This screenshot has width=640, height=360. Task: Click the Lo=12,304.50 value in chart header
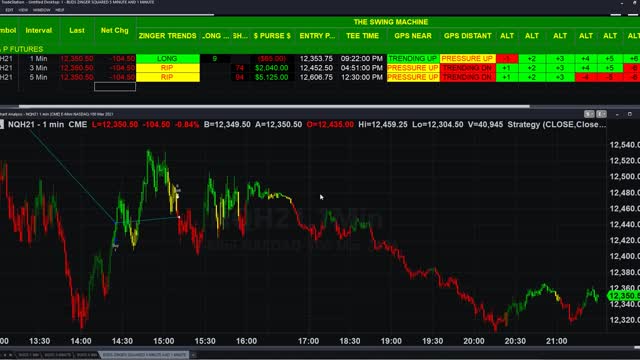pyautogui.click(x=438, y=124)
